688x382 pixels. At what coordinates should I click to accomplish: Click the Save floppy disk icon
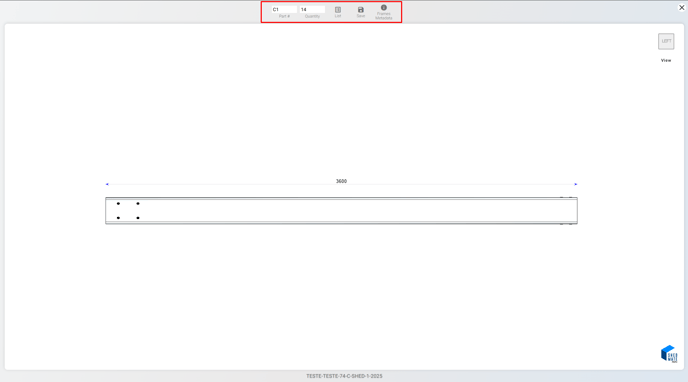[361, 10]
